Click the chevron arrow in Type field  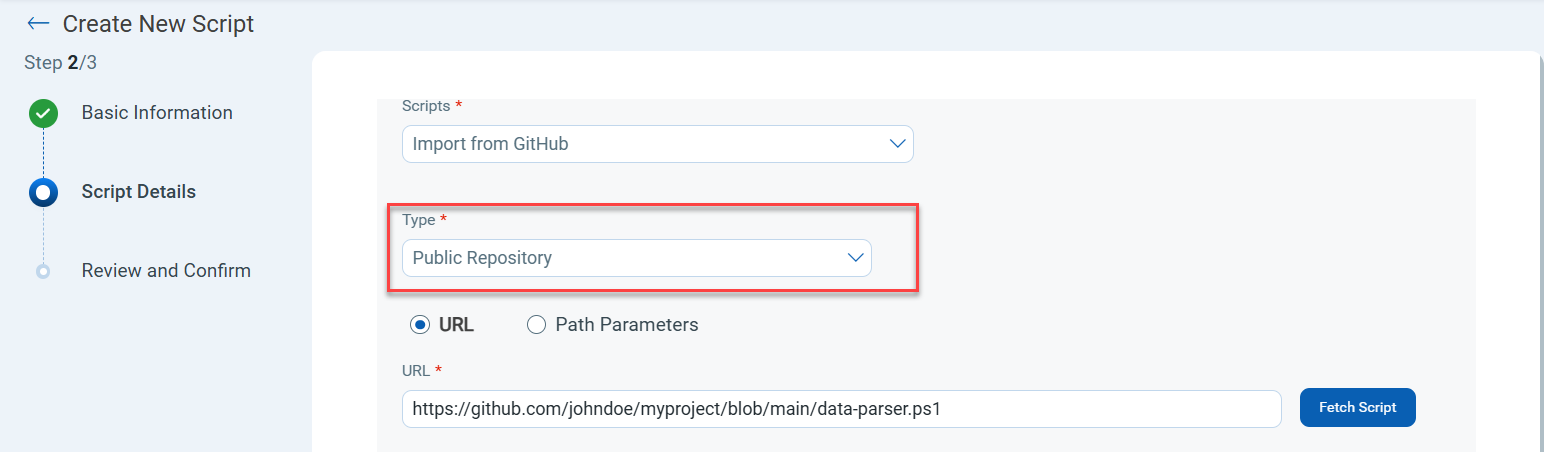[855, 258]
